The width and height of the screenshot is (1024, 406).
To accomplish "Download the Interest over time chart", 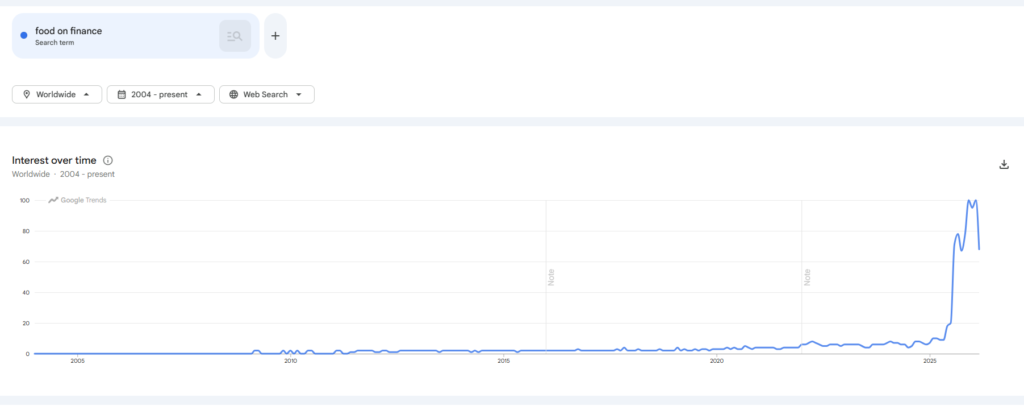I will tap(1003, 165).
